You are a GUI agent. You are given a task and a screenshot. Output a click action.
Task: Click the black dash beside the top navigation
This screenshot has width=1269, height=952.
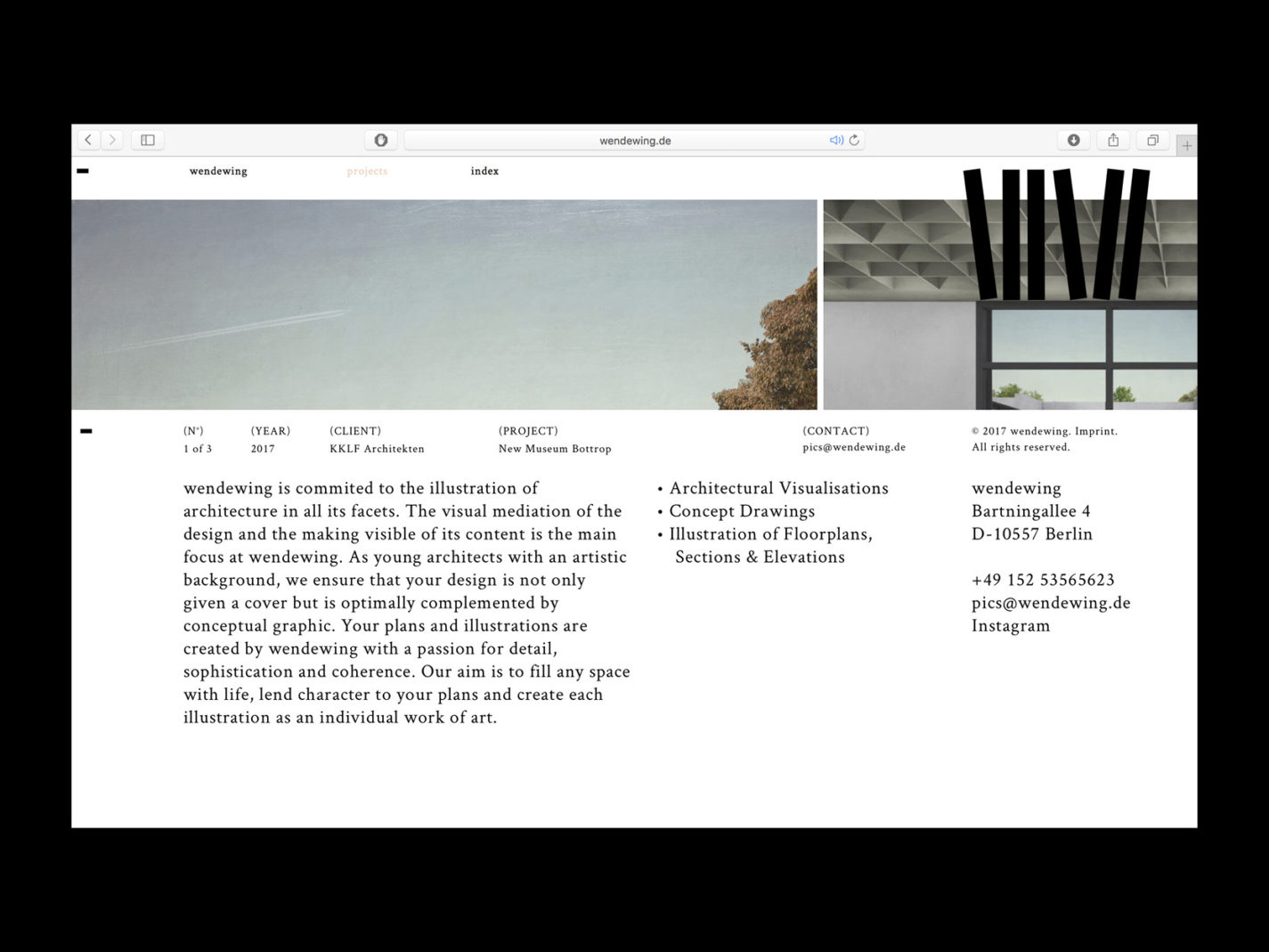pos(83,171)
